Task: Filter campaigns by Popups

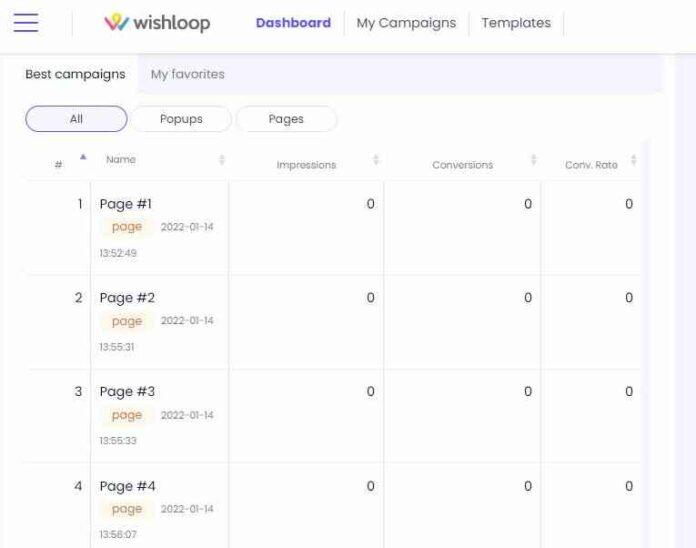Action: (181, 119)
